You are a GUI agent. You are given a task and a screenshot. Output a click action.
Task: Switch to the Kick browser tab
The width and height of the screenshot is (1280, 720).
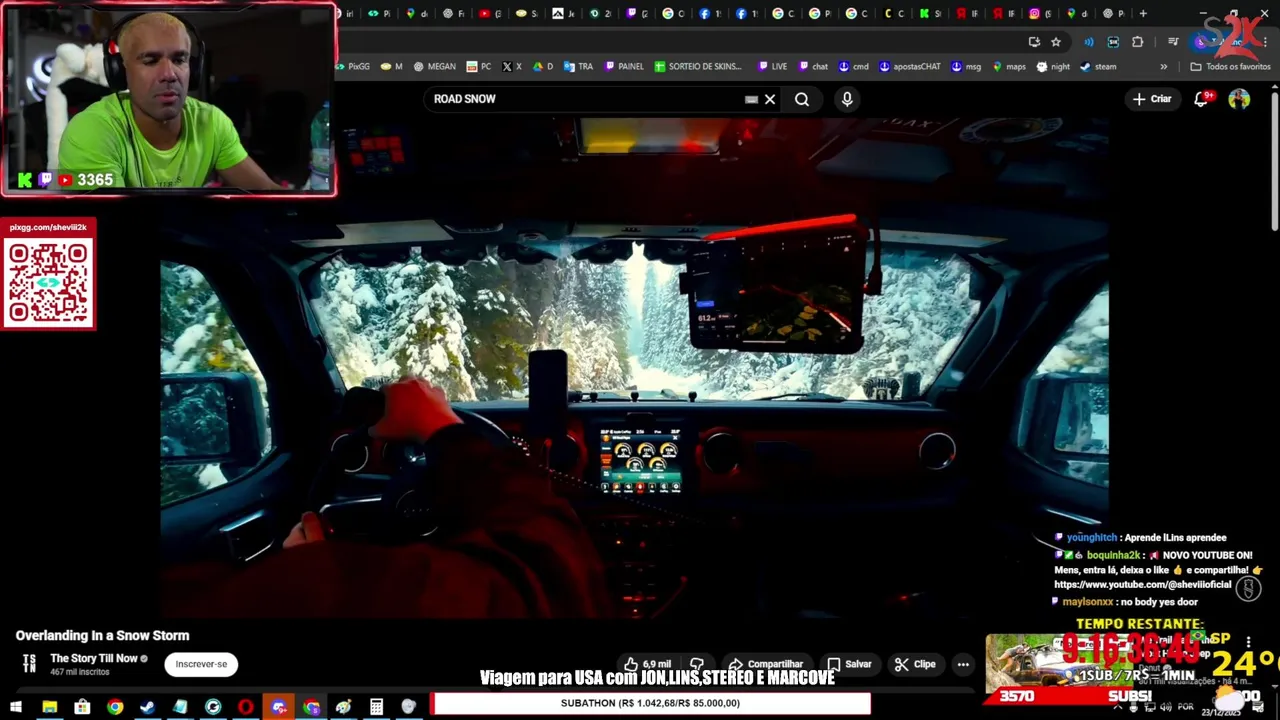[930, 13]
